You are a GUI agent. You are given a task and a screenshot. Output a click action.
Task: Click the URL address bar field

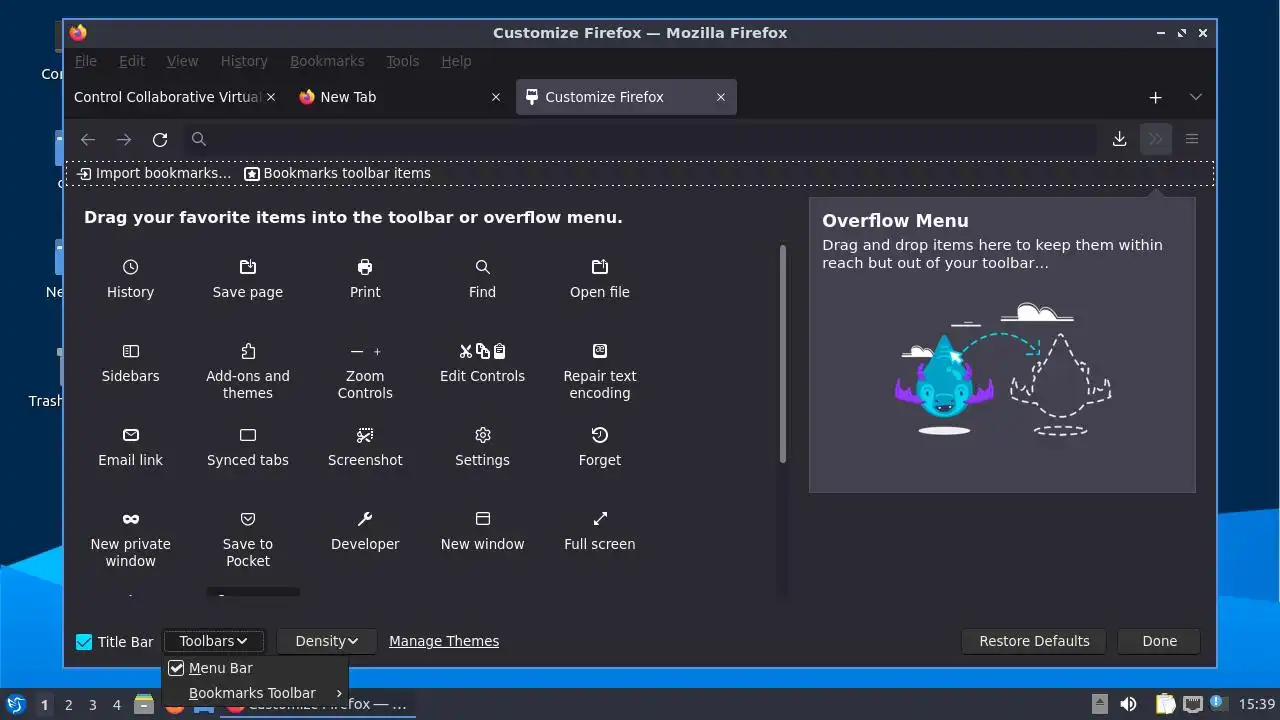coord(640,139)
